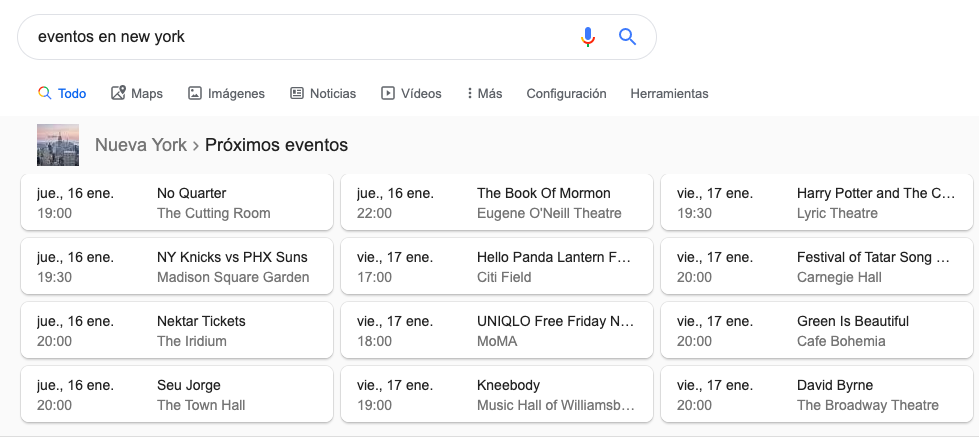Switch to the Maps tab label

click(x=147, y=94)
